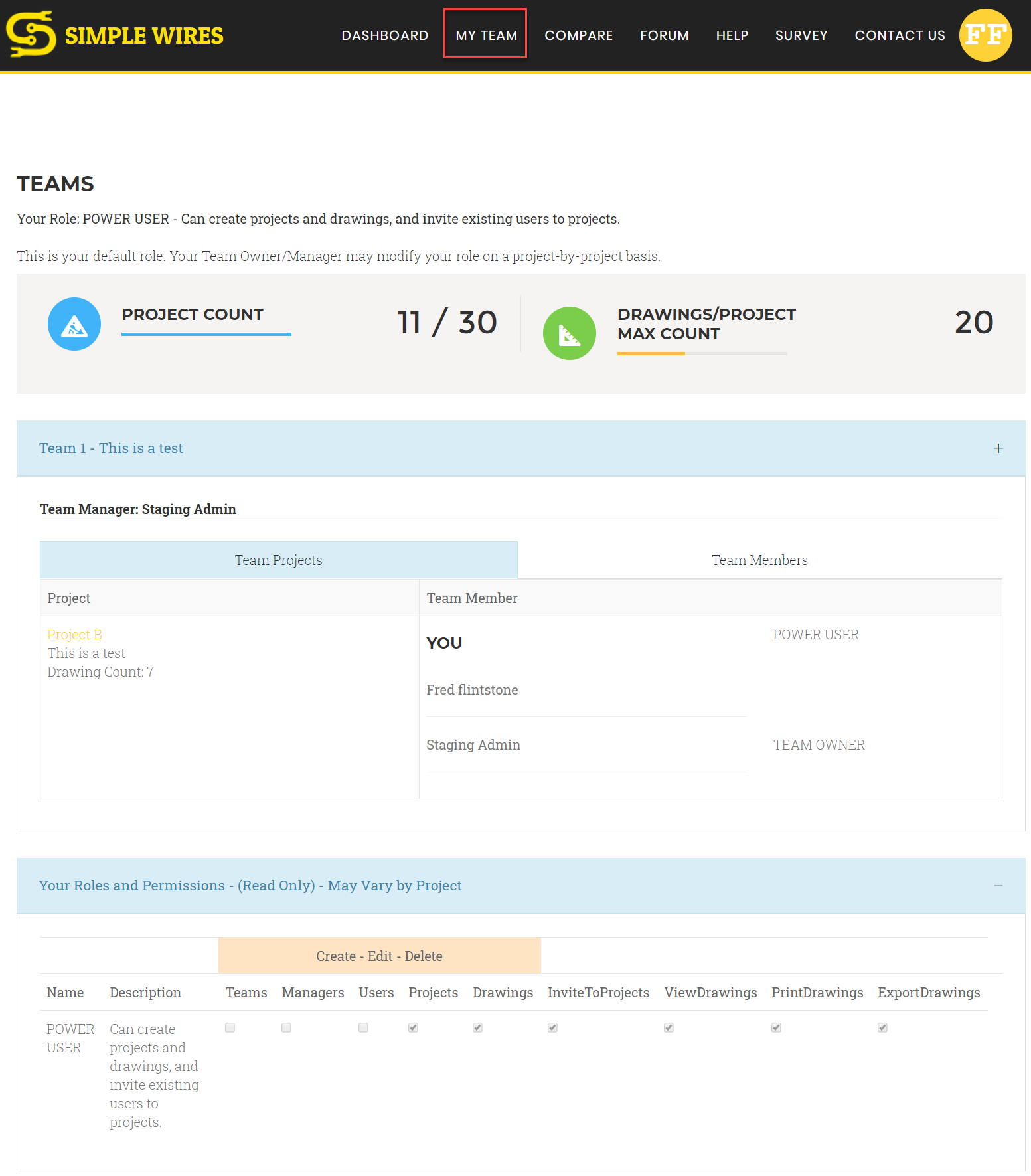Click the Drawings max count value 20

coord(974,323)
